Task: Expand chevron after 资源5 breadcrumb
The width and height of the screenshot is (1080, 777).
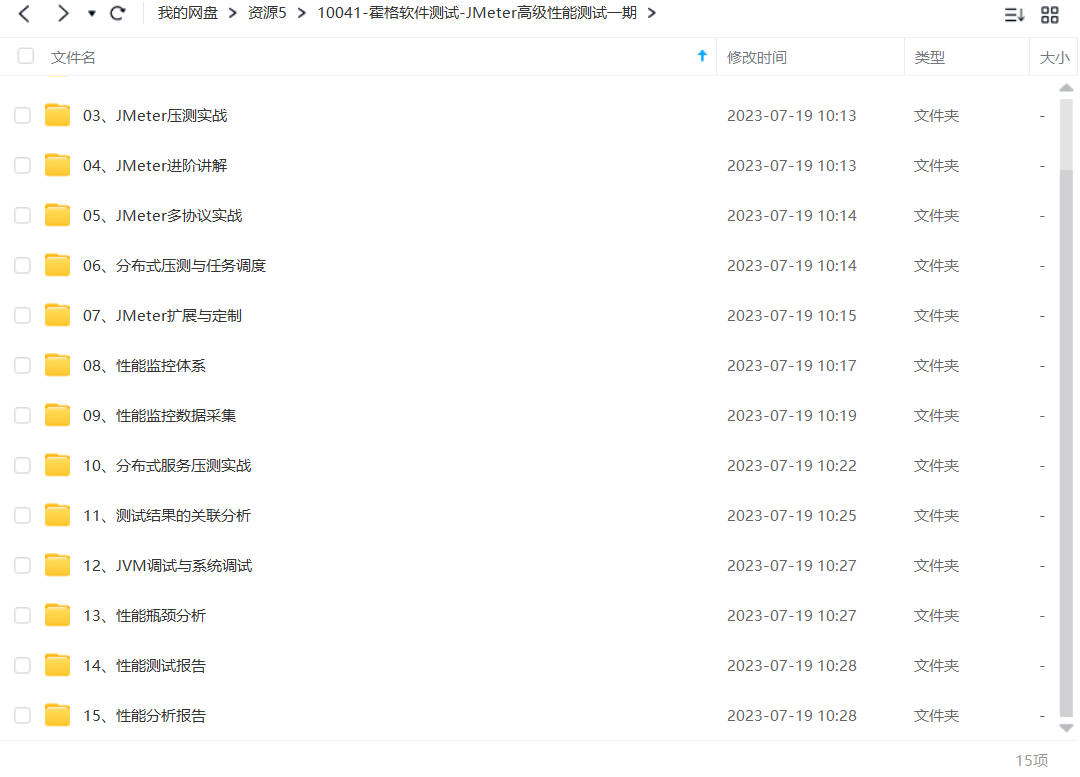Action: (302, 13)
